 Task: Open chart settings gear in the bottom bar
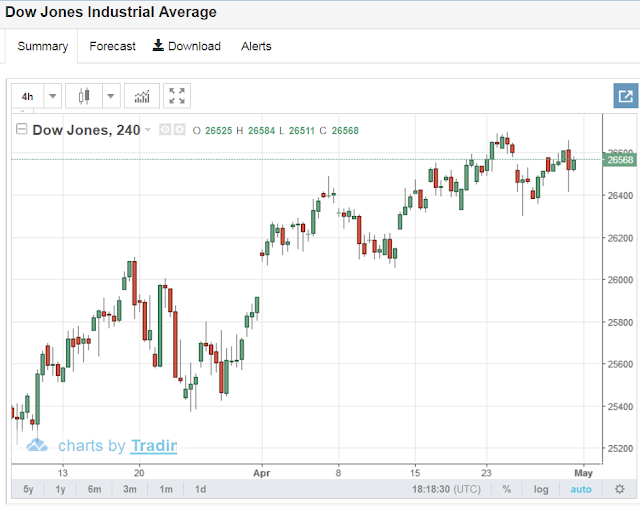pyautogui.click(x=620, y=489)
